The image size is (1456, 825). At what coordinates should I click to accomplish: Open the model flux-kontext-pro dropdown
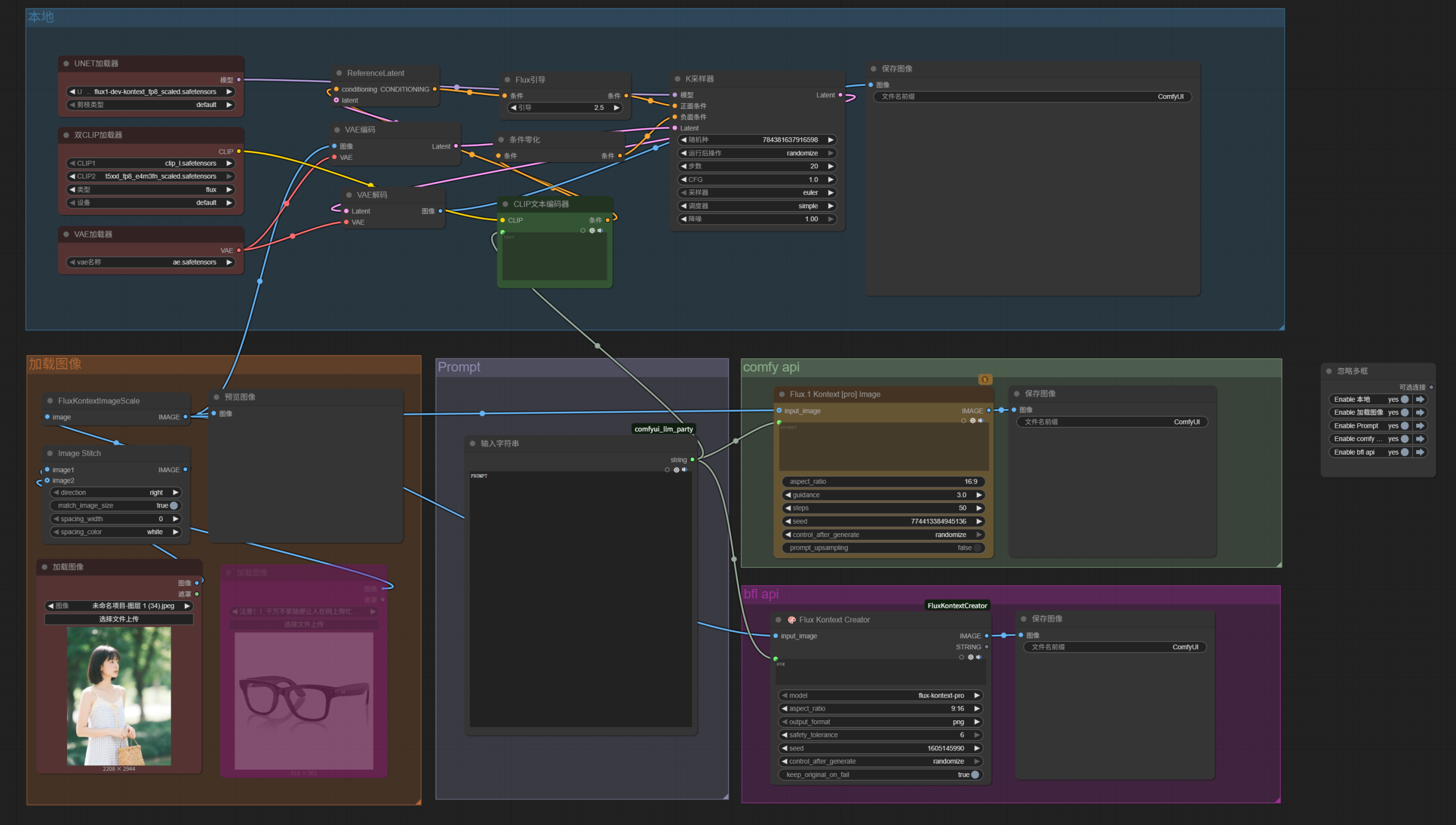pos(880,695)
